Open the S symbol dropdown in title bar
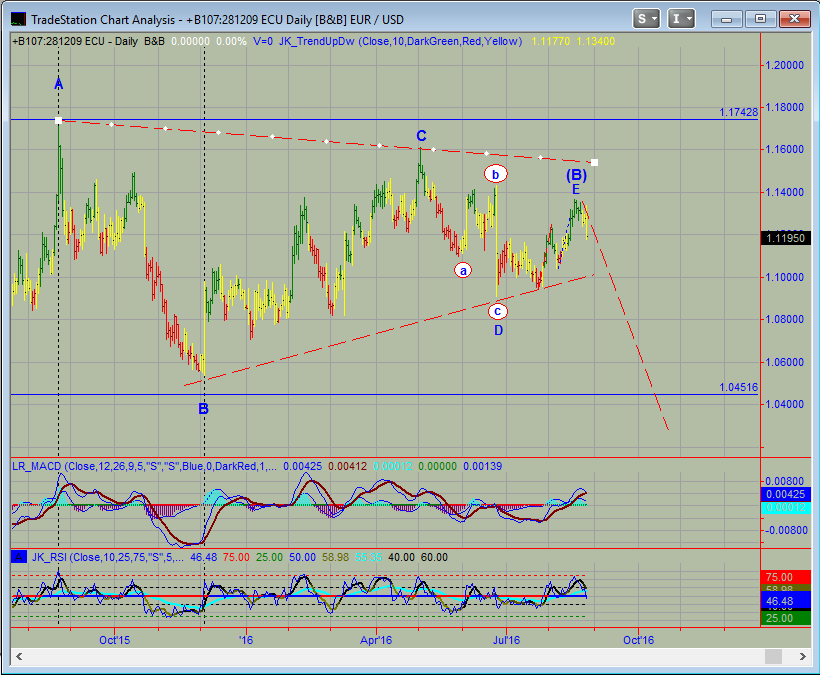The width and height of the screenshot is (820, 675). (x=646, y=19)
